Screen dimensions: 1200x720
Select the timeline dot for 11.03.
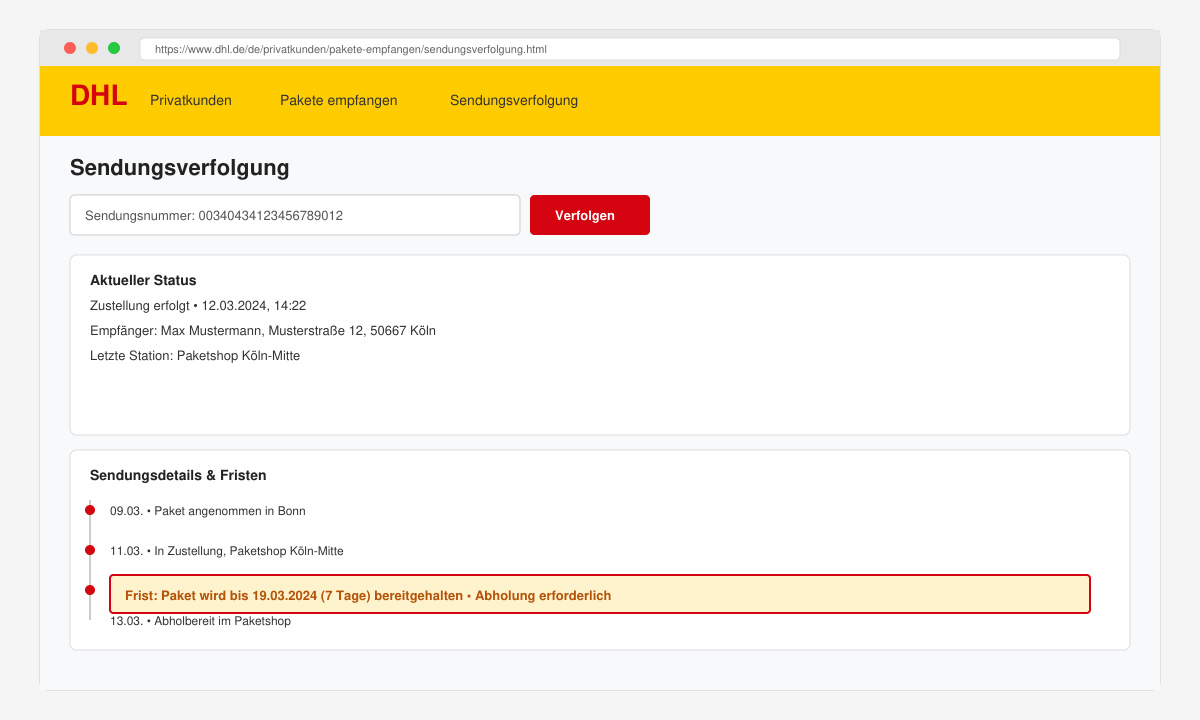click(90, 550)
